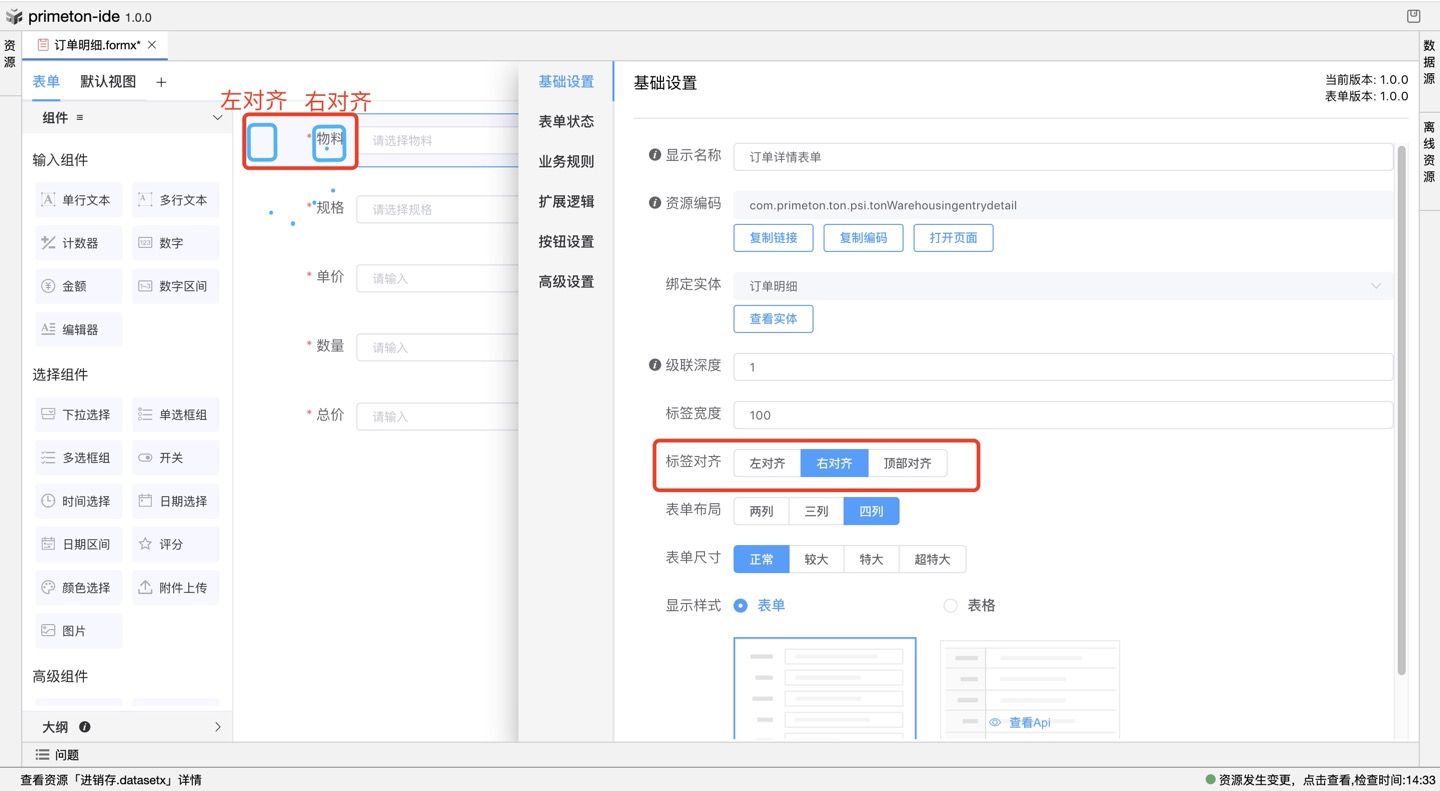Image resolution: width=1440 pixels, height=791 pixels.
Task: Expand the 大纲 panel
Action: (x=217, y=727)
